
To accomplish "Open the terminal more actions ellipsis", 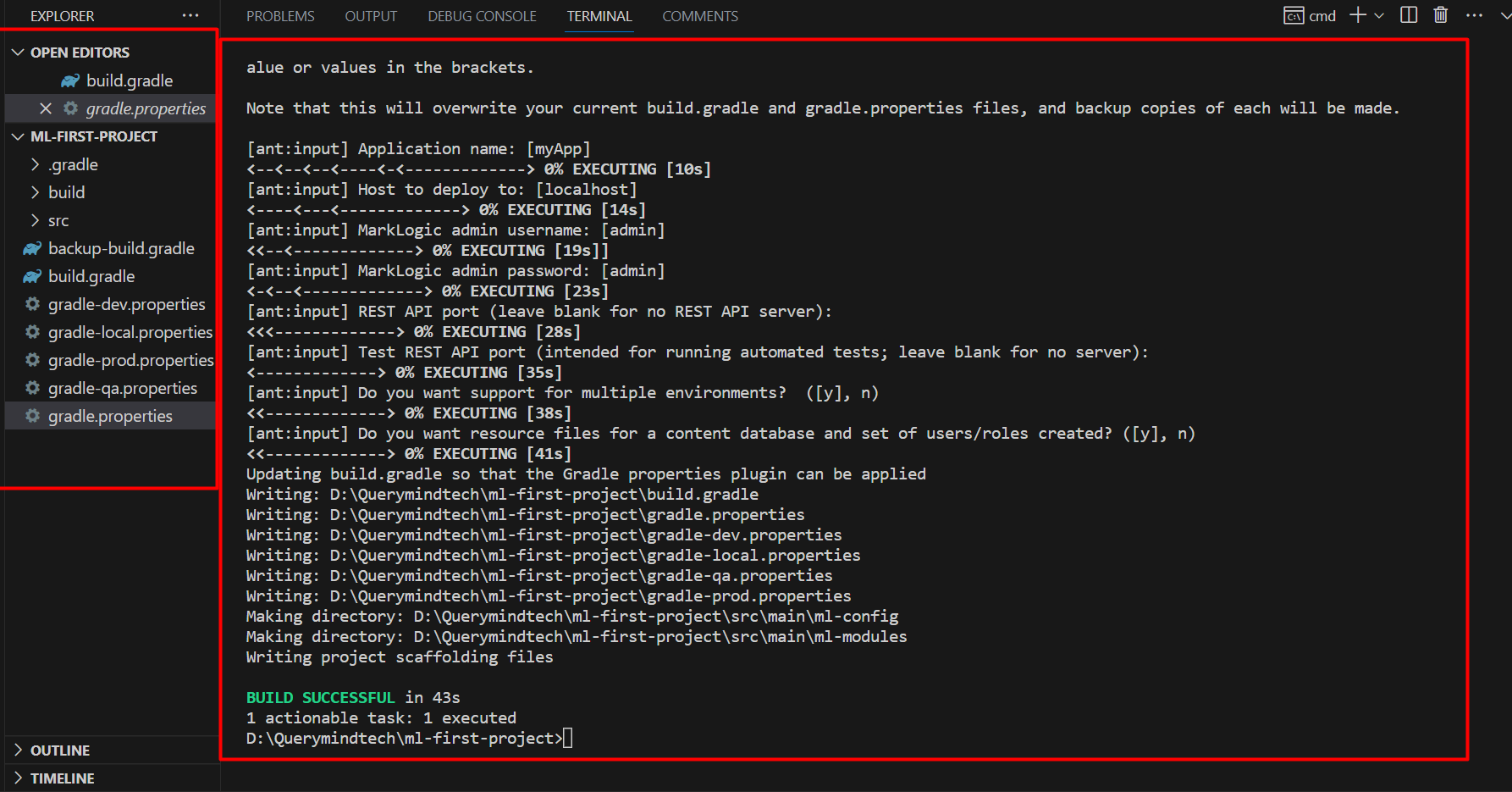I will [1473, 15].
